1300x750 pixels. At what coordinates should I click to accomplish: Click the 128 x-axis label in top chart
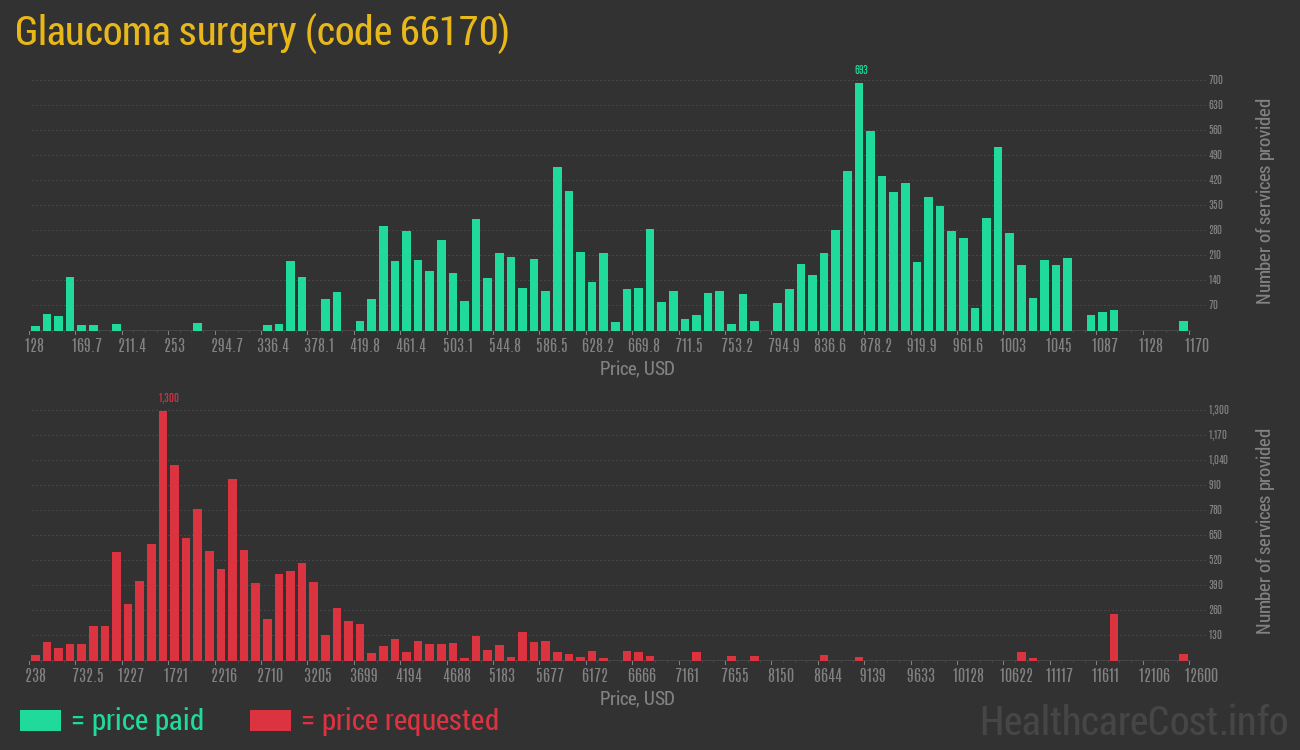[35, 346]
